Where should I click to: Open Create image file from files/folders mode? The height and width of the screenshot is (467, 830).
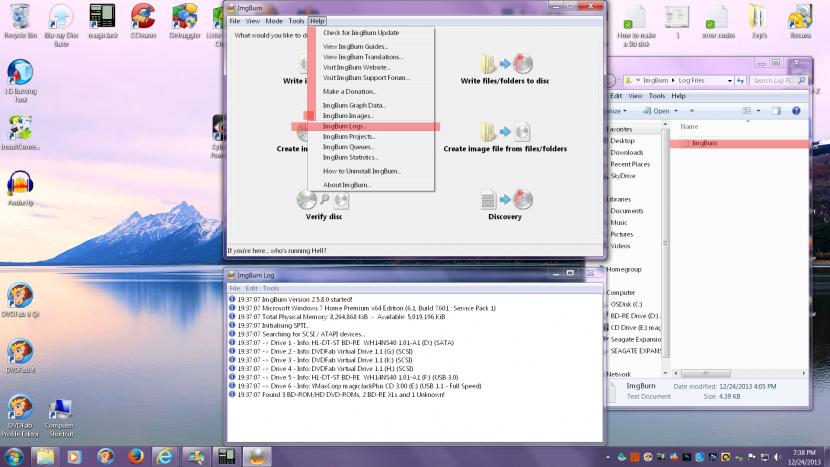point(504,137)
